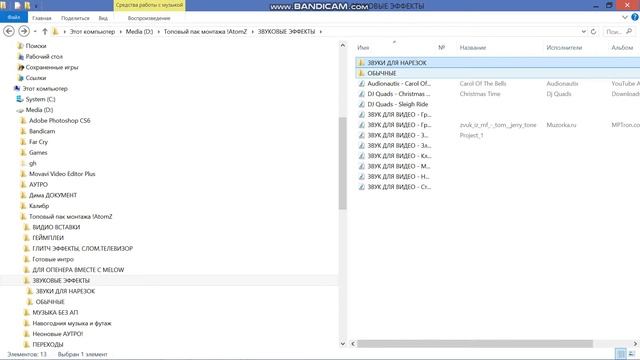Click the search magnifier icon
The height and width of the screenshot is (360, 640).
(629, 31)
